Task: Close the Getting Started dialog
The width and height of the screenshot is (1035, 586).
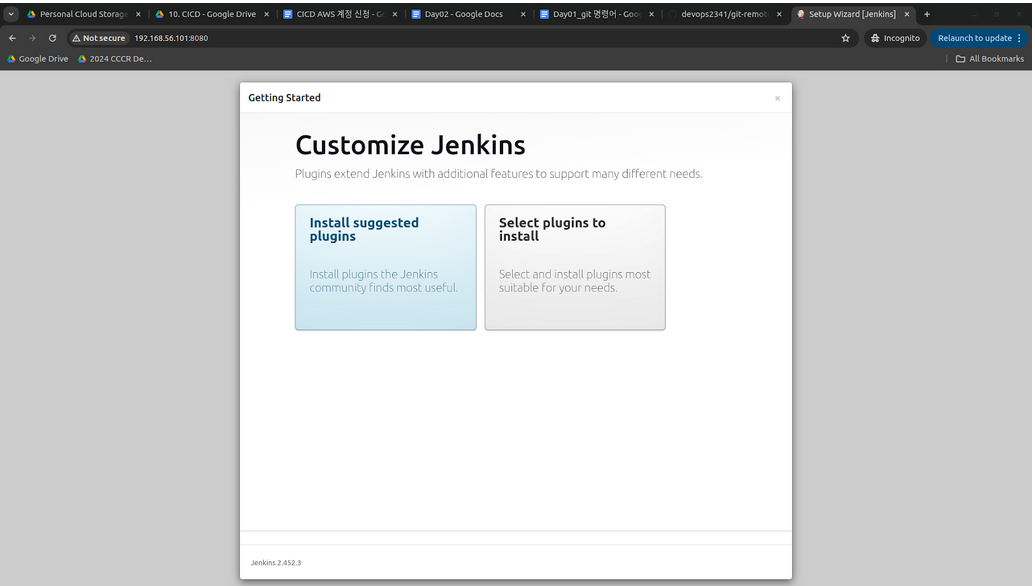Action: (778, 98)
